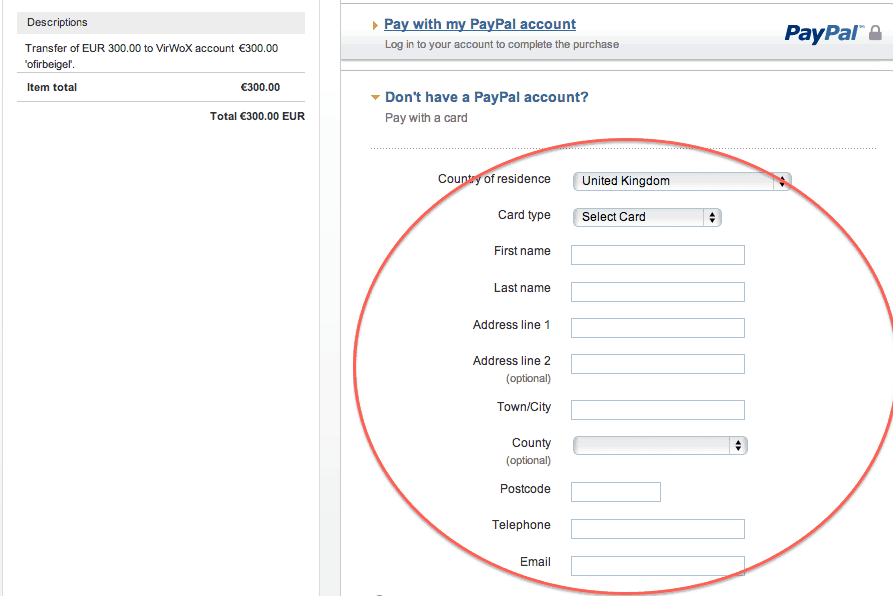The image size is (893, 596).
Task: Focus the Last name field
Action: [x=658, y=292]
